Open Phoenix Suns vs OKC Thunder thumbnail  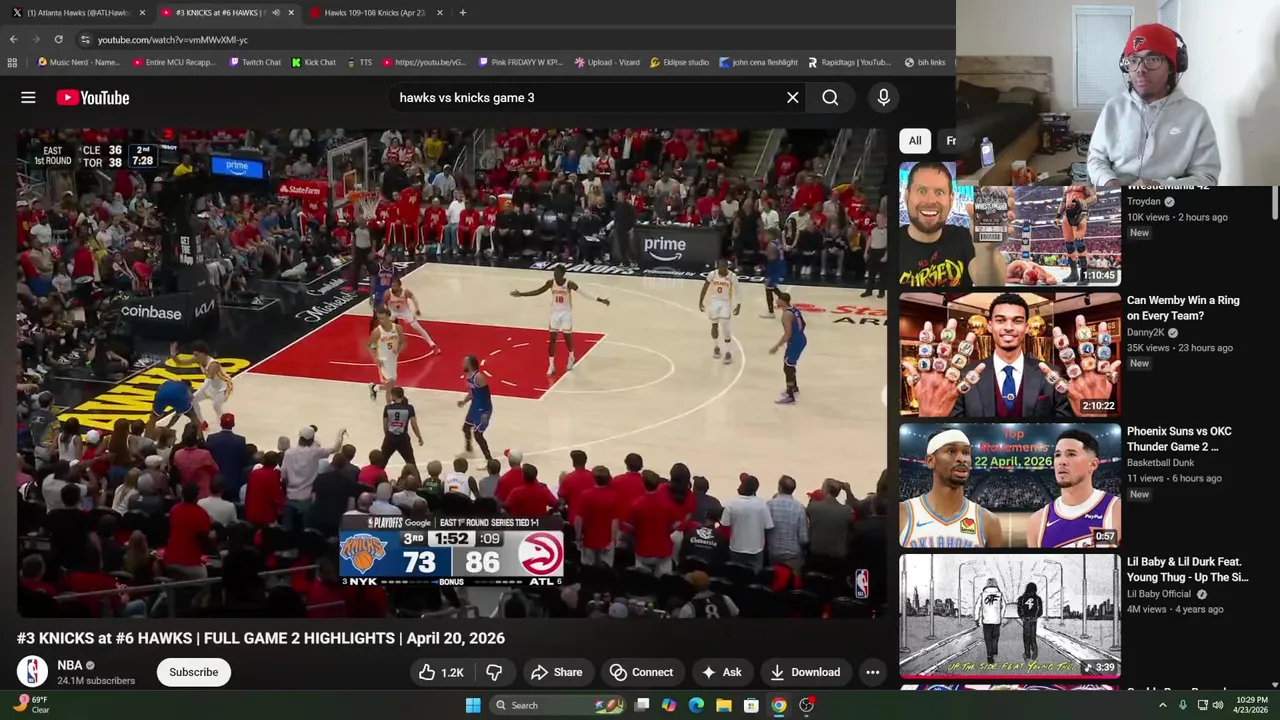pyautogui.click(x=1010, y=485)
